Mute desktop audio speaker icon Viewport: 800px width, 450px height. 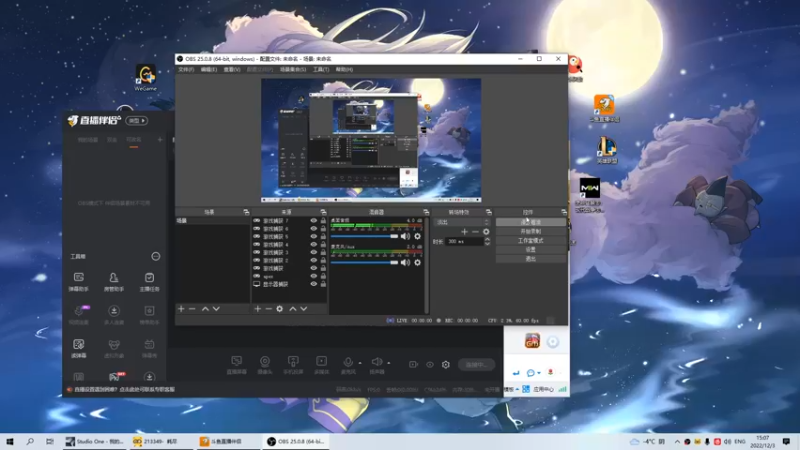405,236
